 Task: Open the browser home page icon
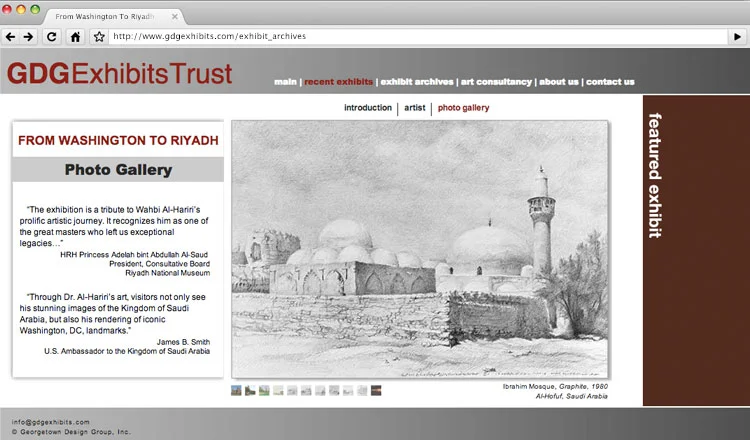tap(75, 37)
